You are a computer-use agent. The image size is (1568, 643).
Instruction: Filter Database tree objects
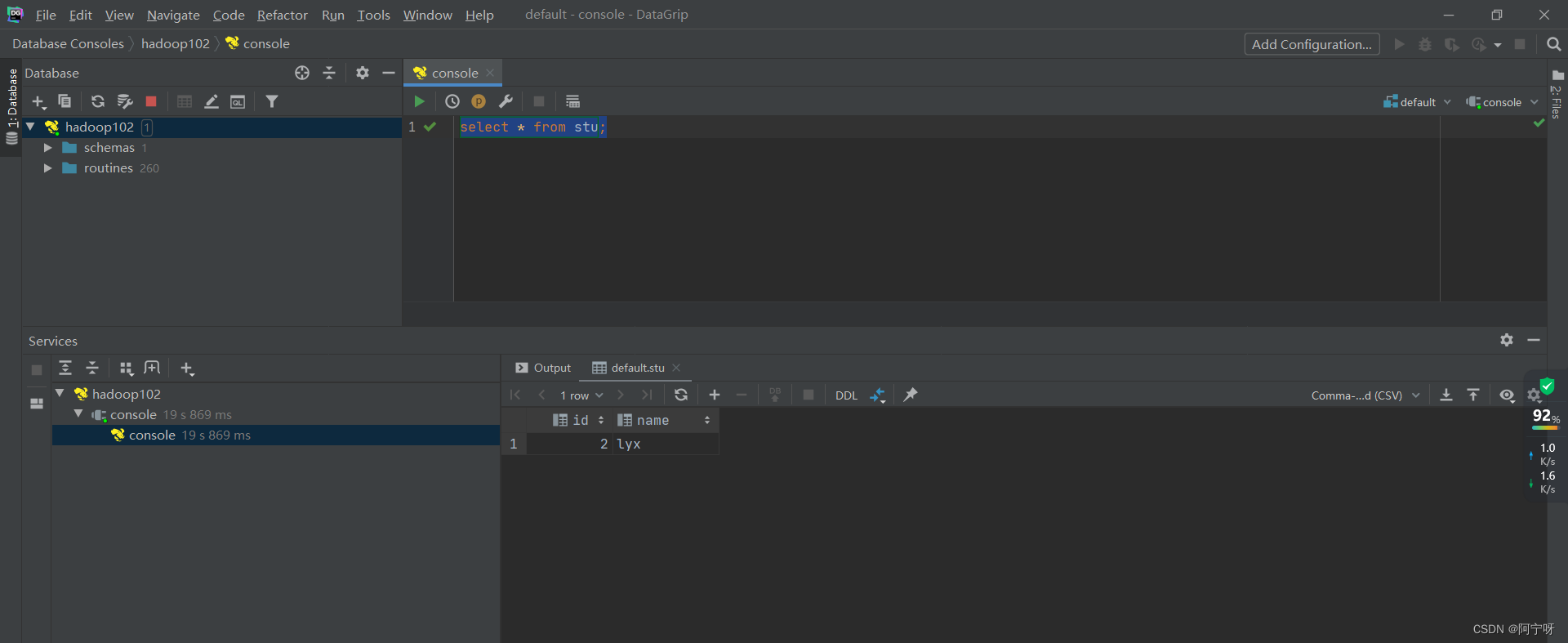click(x=272, y=101)
